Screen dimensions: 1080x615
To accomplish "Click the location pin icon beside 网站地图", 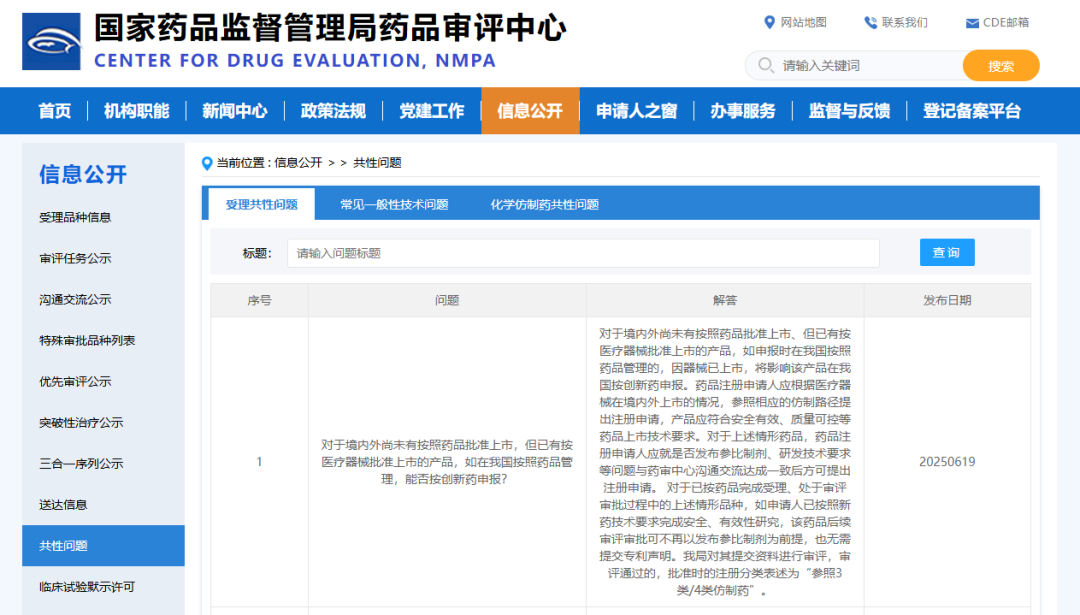I will click(x=768, y=22).
